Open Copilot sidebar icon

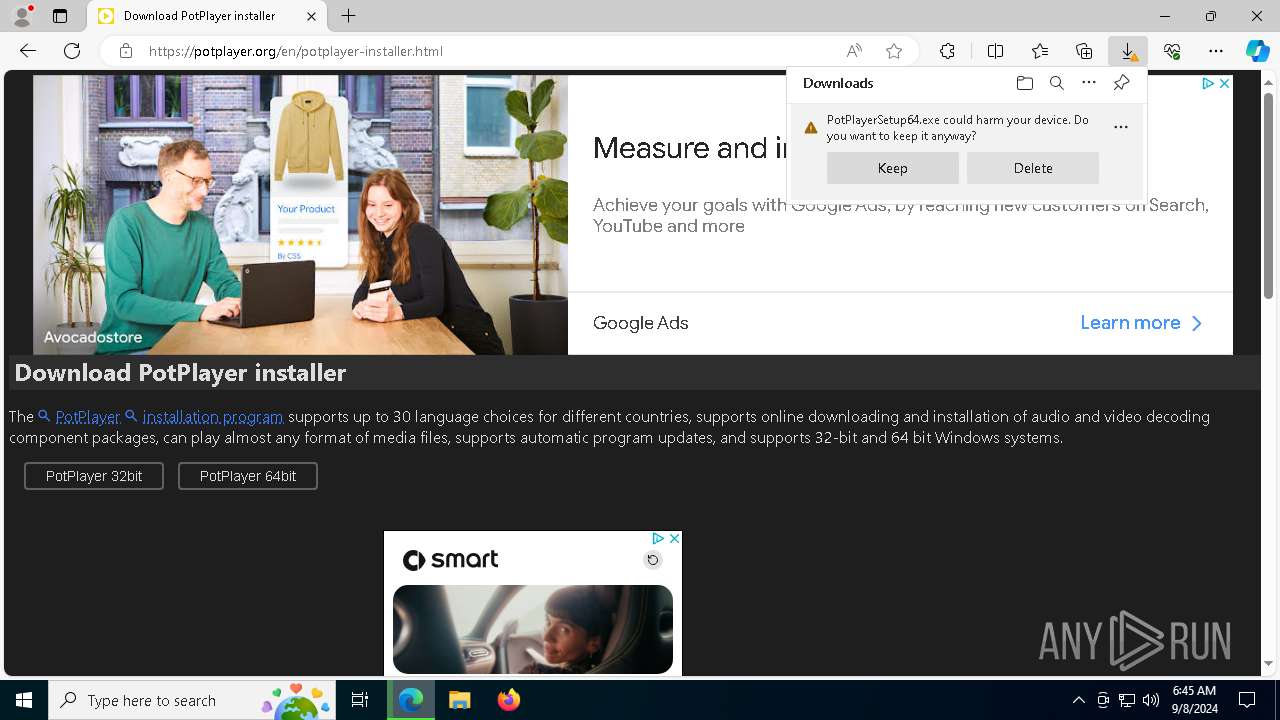[1257, 51]
